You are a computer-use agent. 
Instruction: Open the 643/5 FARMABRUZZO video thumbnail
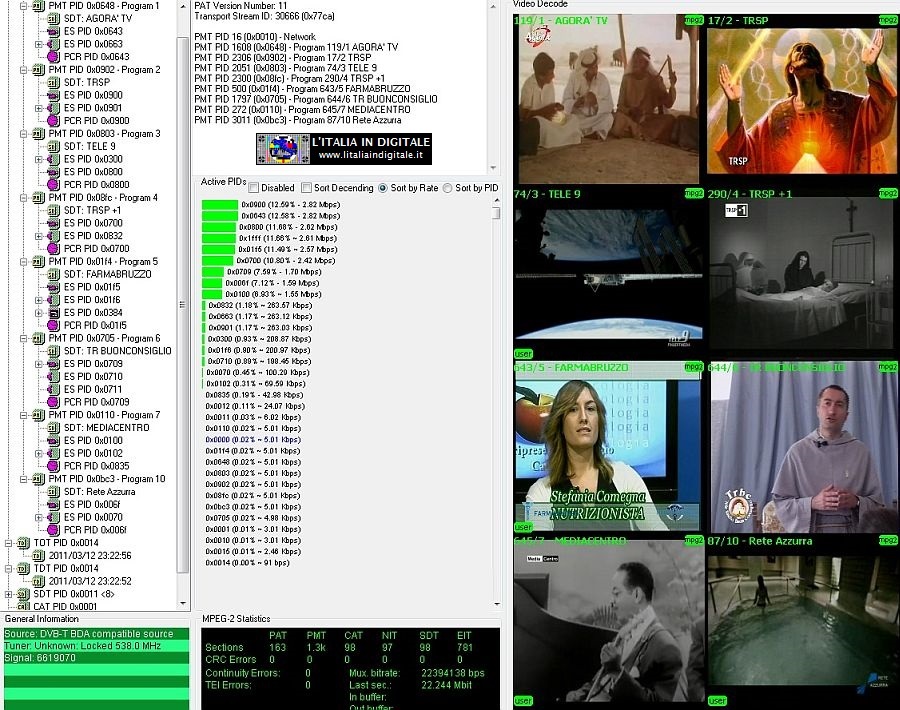[608, 447]
